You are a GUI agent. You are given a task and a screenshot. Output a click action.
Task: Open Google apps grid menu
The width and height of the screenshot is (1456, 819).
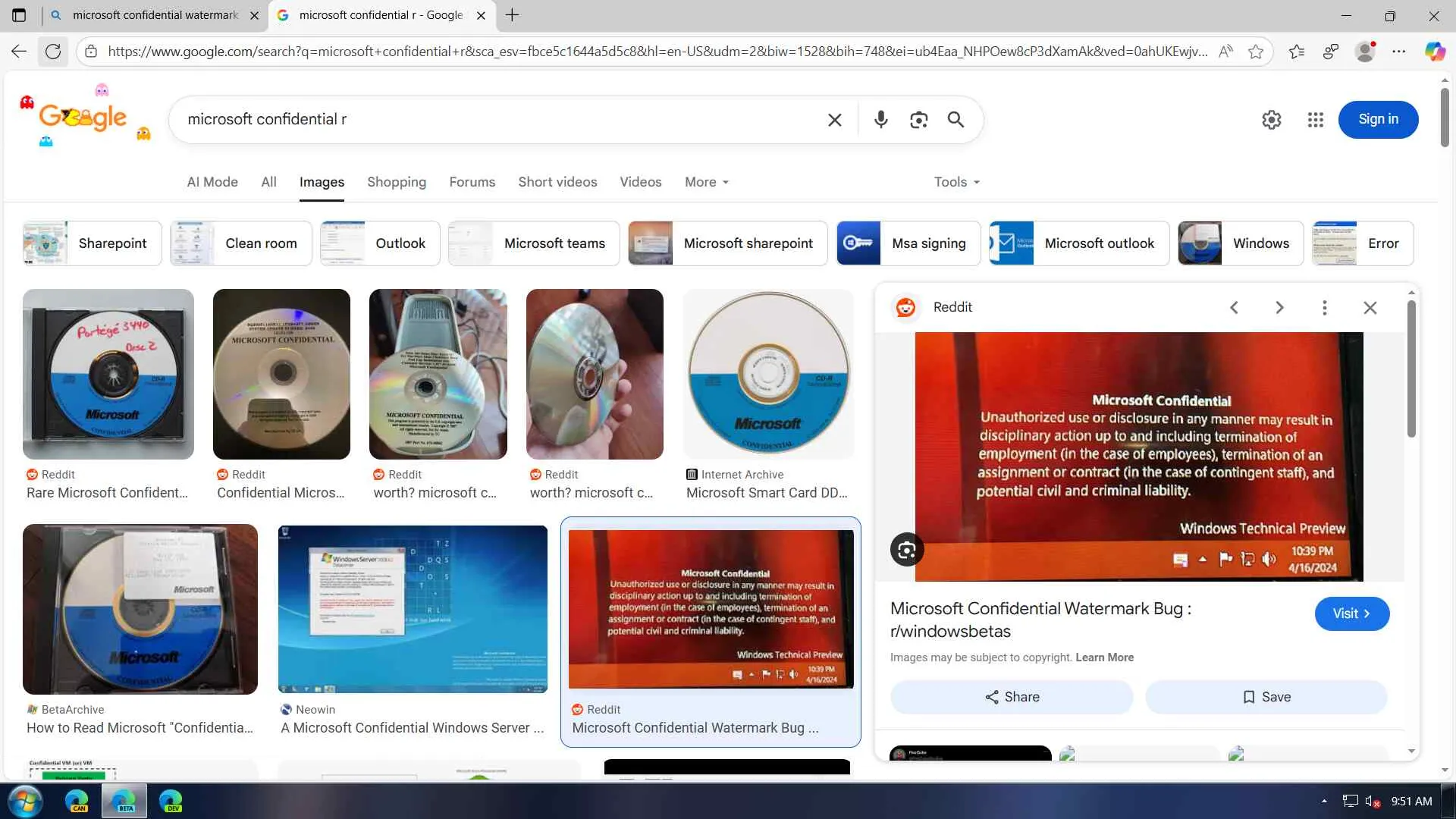tap(1315, 120)
